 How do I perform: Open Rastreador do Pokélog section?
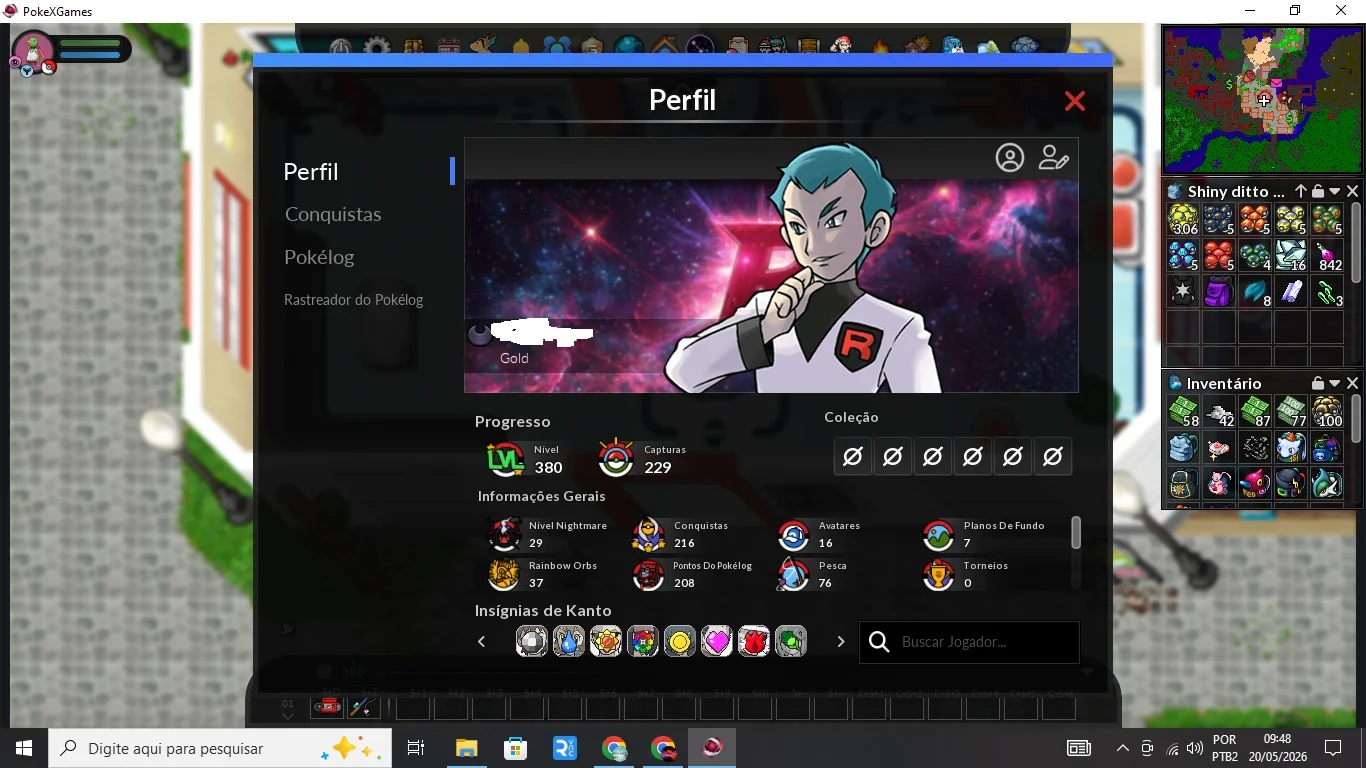click(x=353, y=300)
